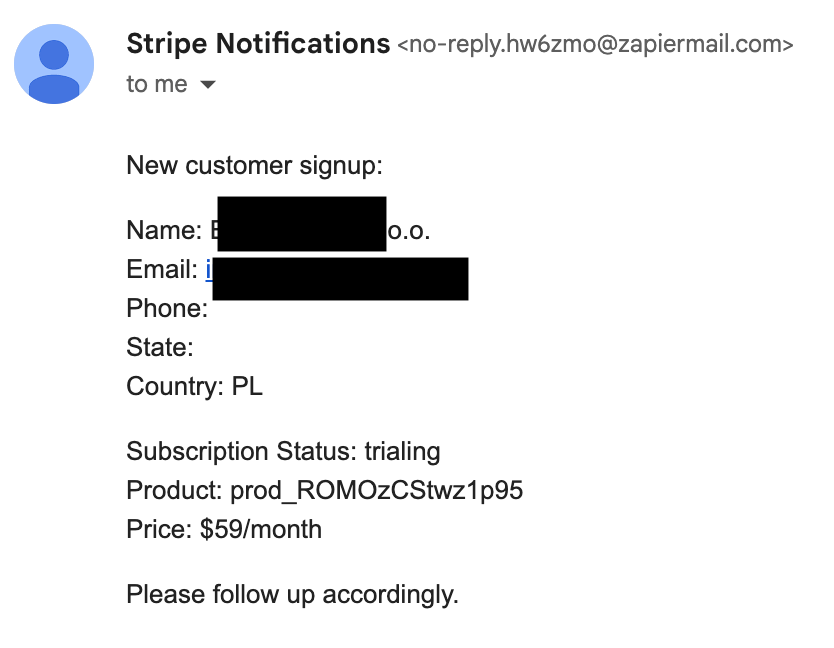Select the no-reply zapiermail.com sender address
834x648 pixels.
point(595,44)
